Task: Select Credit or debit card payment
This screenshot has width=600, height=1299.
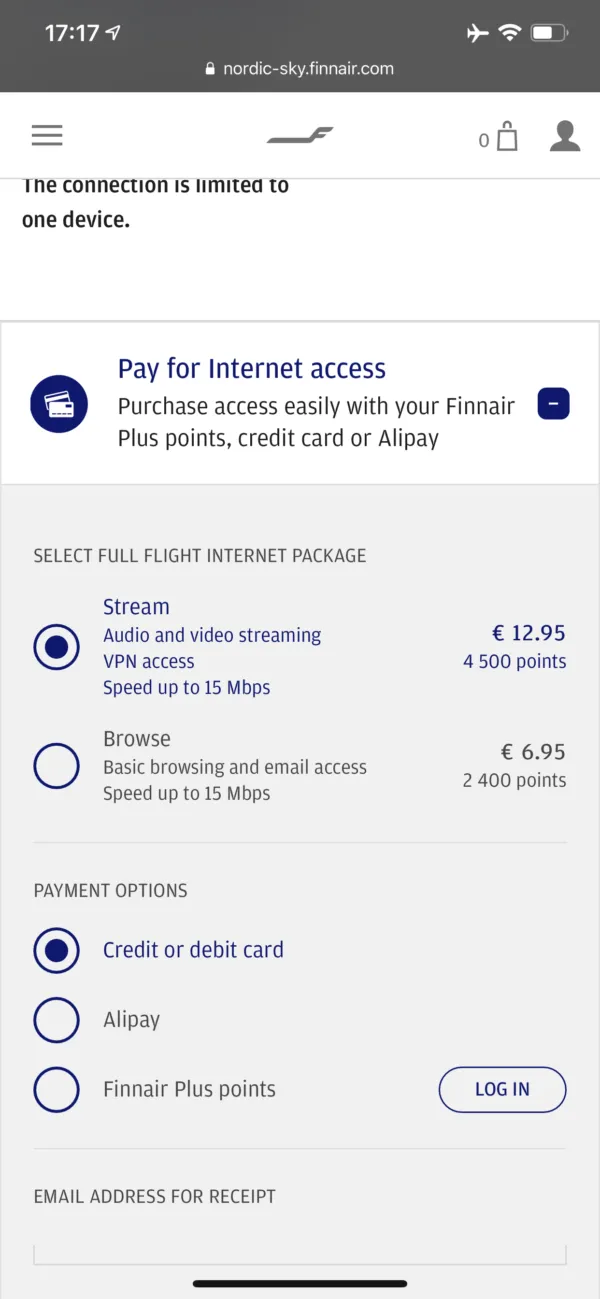Action: click(x=56, y=949)
